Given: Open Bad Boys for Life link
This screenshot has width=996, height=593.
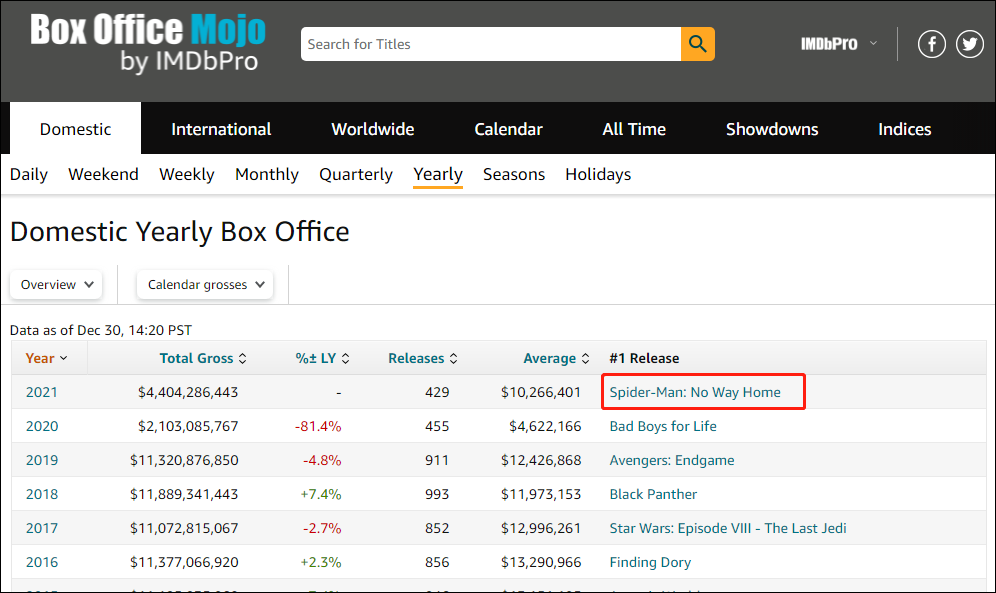Looking at the screenshot, I should coord(663,426).
